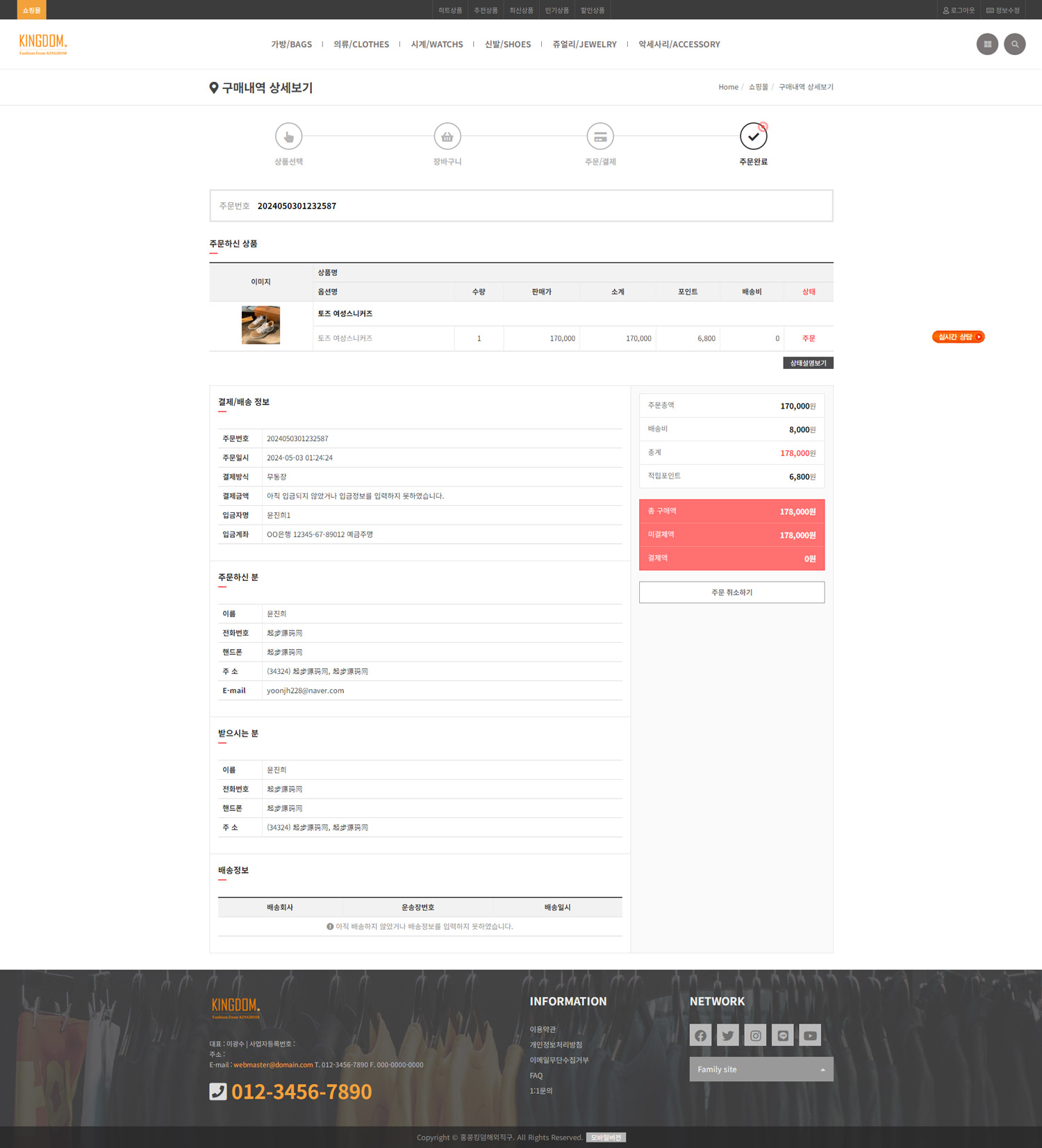The width and height of the screenshot is (1042, 1148).
Task: Select the 상품선택 step icon
Action: 288,136
